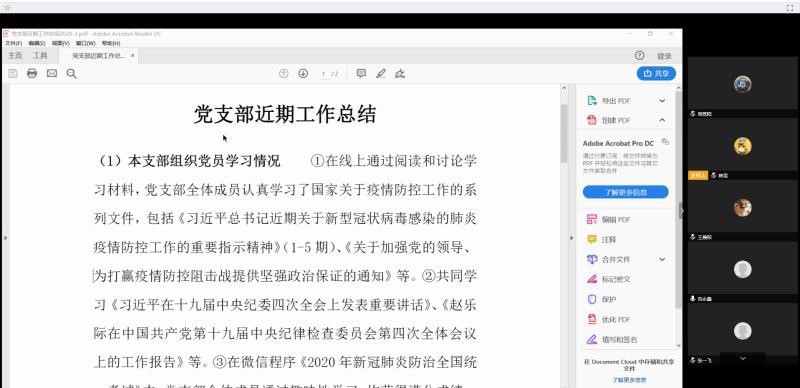Open the 文件(F) menu
Screen dimensions: 800x388
tap(13, 43)
